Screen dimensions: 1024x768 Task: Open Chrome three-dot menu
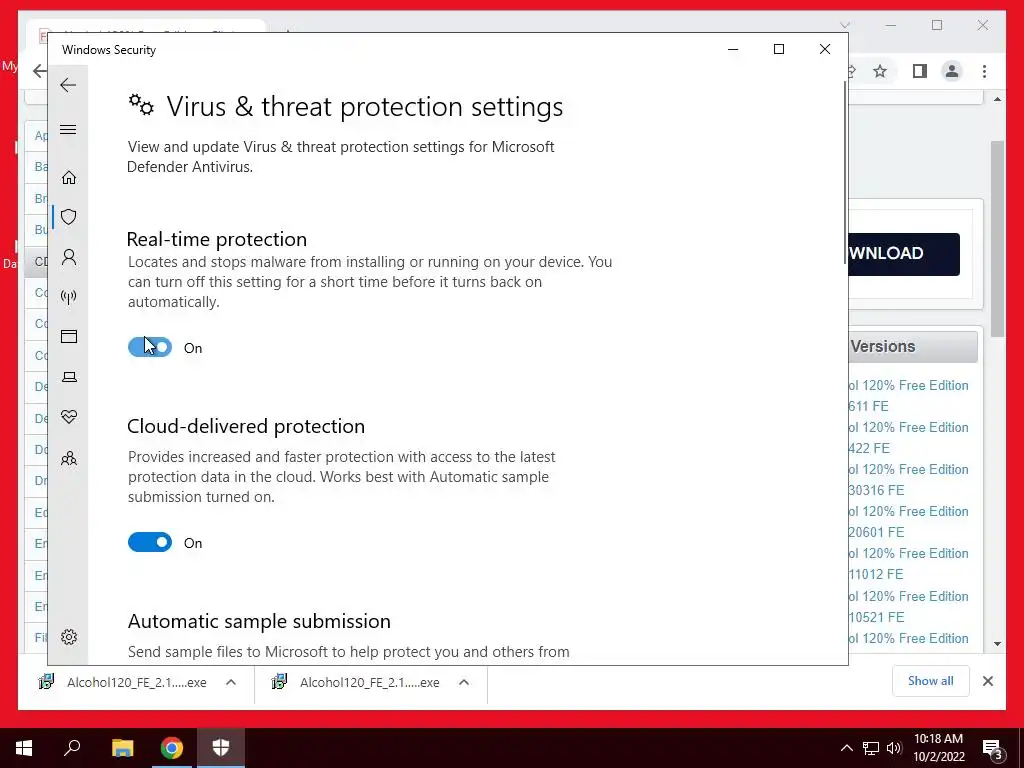(984, 71)
